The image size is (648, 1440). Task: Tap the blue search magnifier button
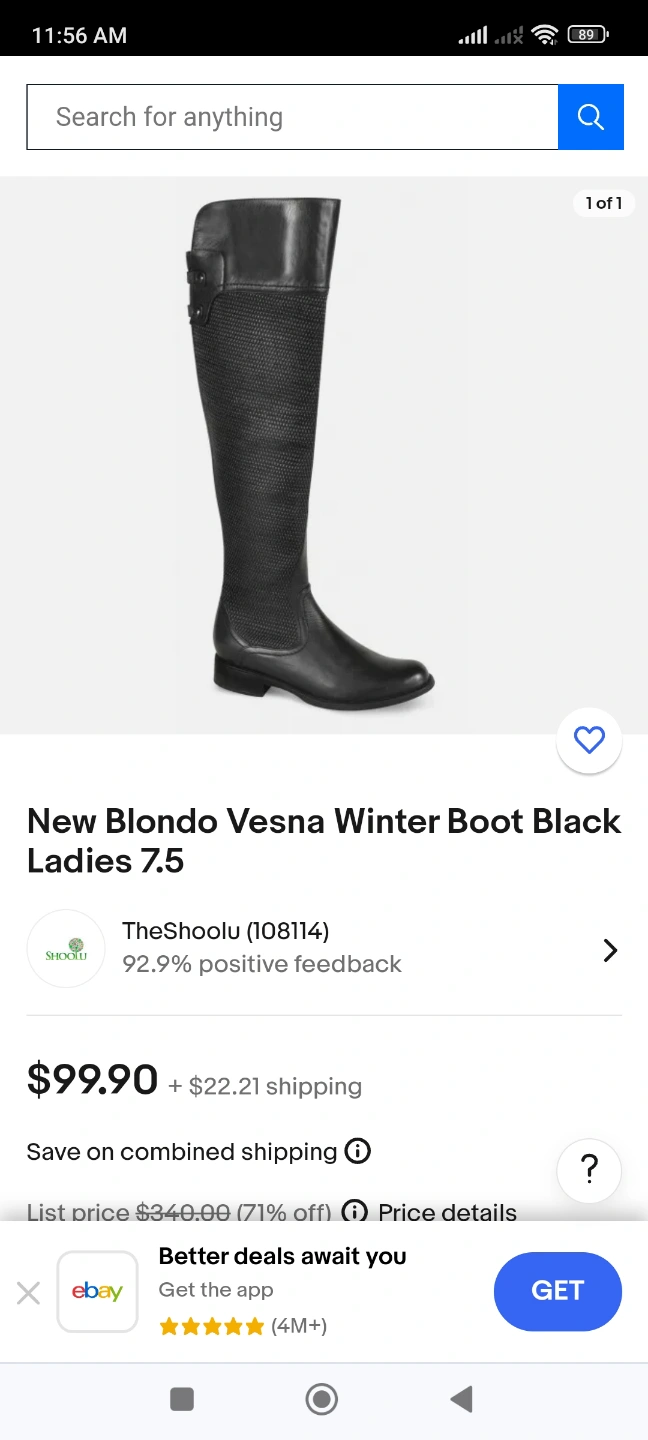click(591, 117)
